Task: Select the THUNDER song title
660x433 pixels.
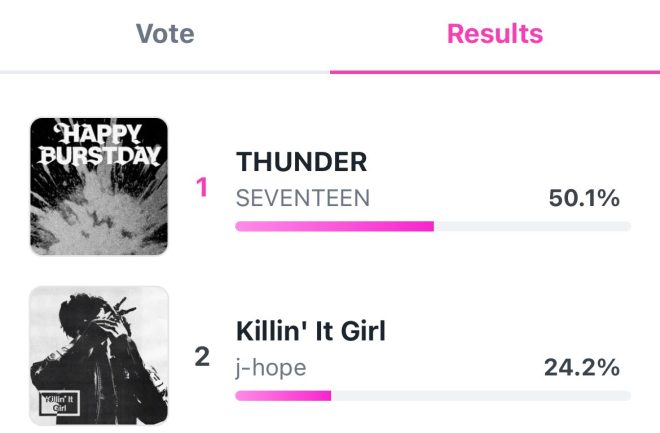Action: point(301,162)
